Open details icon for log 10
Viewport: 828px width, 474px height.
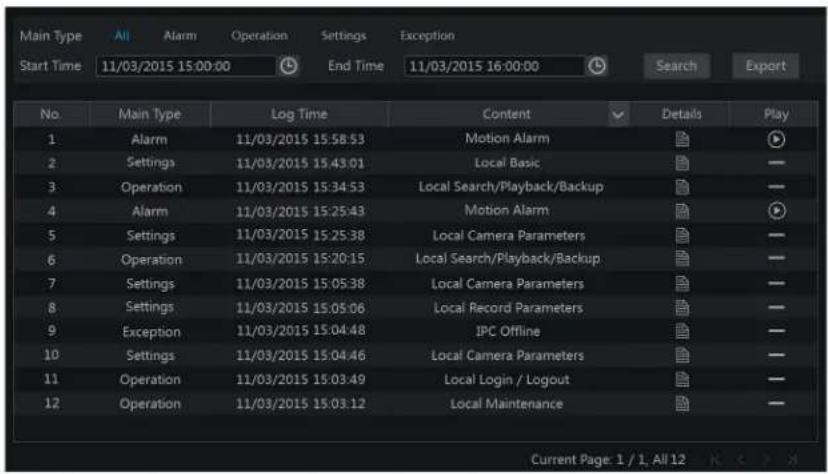(682, 355)
